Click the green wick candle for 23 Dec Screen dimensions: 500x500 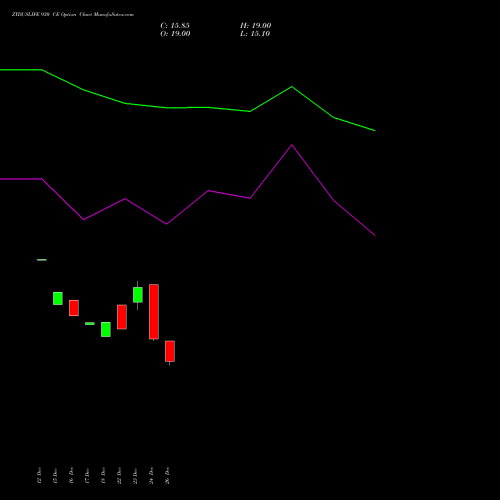(138, 295)
